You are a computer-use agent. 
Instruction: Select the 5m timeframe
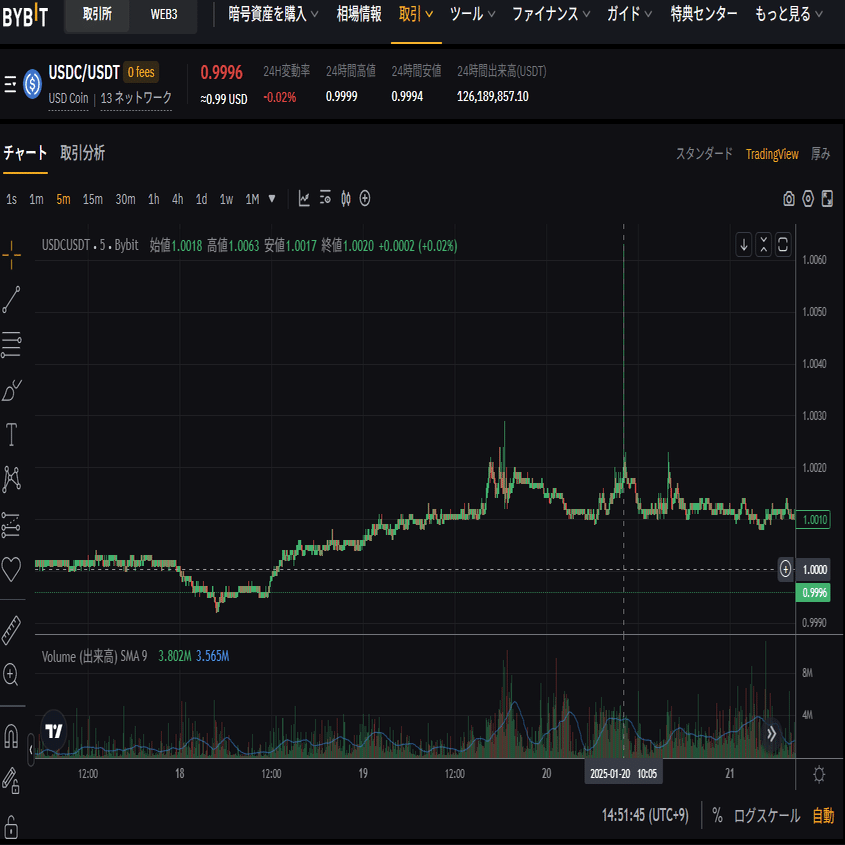pyautogui.click(x=63, y=199)
